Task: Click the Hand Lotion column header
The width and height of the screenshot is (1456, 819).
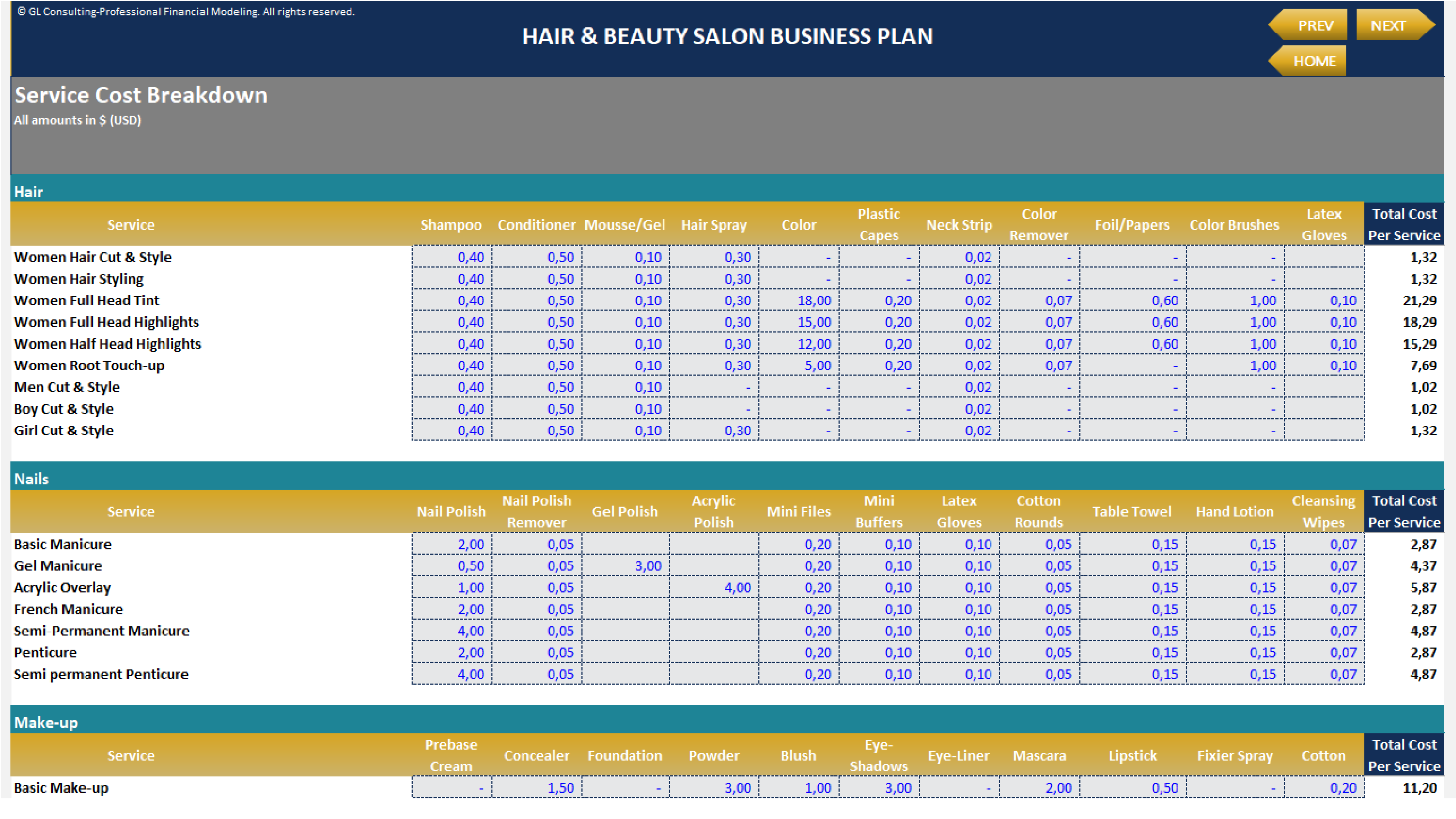Action: coord(1235,512)
